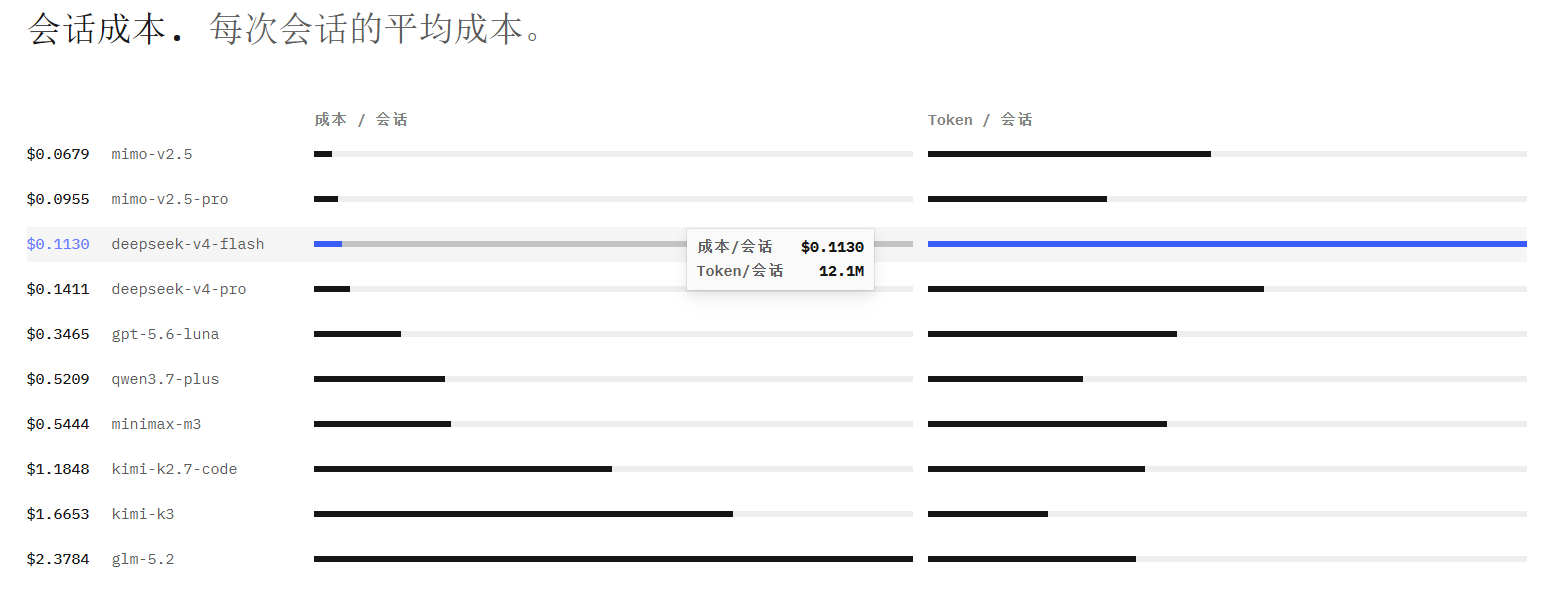Click the $1.1848 cost value
This screenshot has height=596, width=1551.
pos(58,469)
